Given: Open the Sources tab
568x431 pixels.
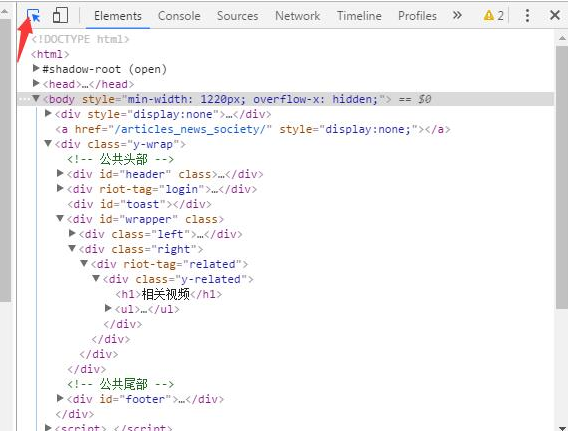Looking at the screenshot, I should pyautogui.click(x=238, y=16).
